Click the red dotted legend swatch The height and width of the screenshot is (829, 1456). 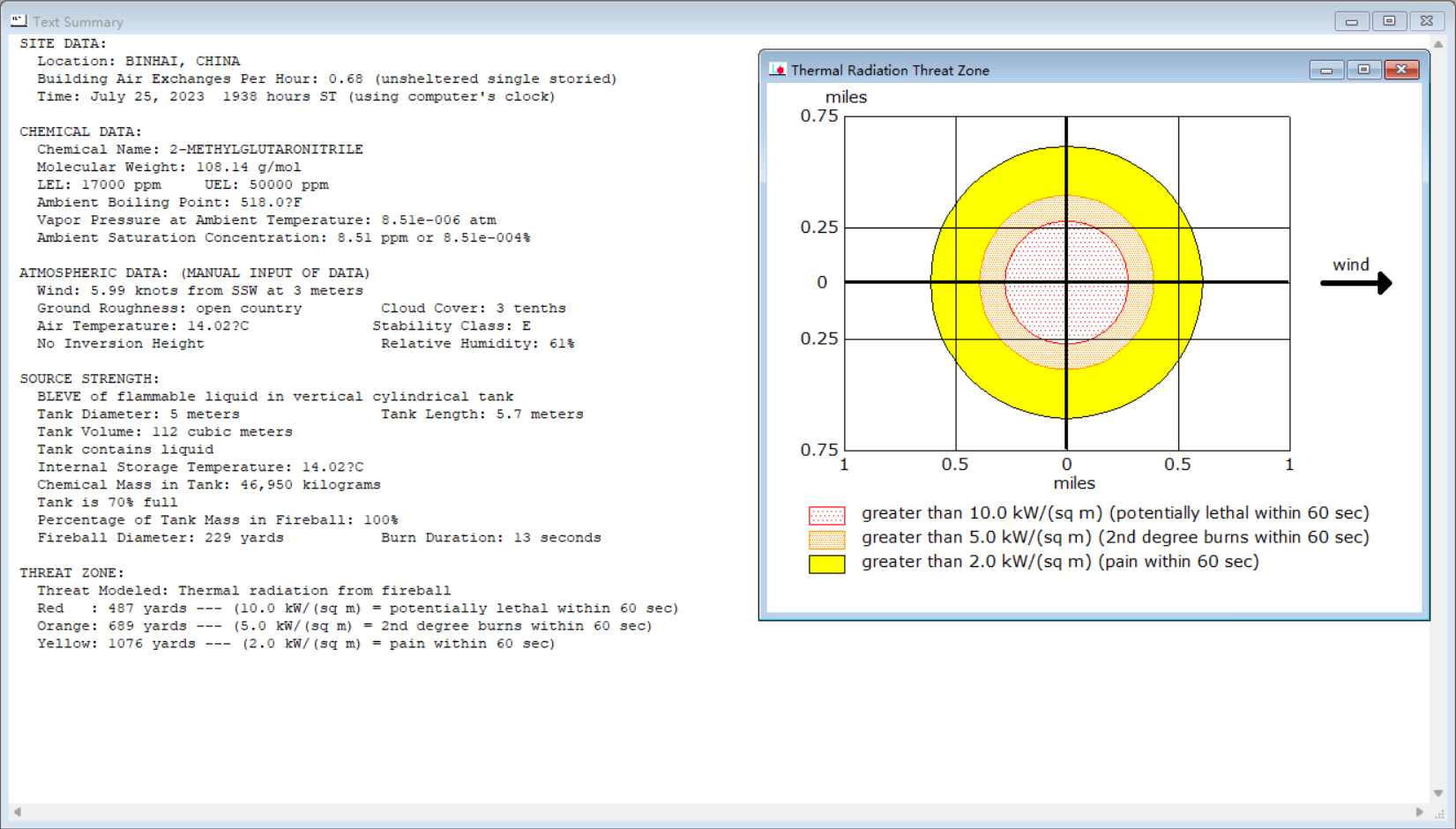click(827, 515)
